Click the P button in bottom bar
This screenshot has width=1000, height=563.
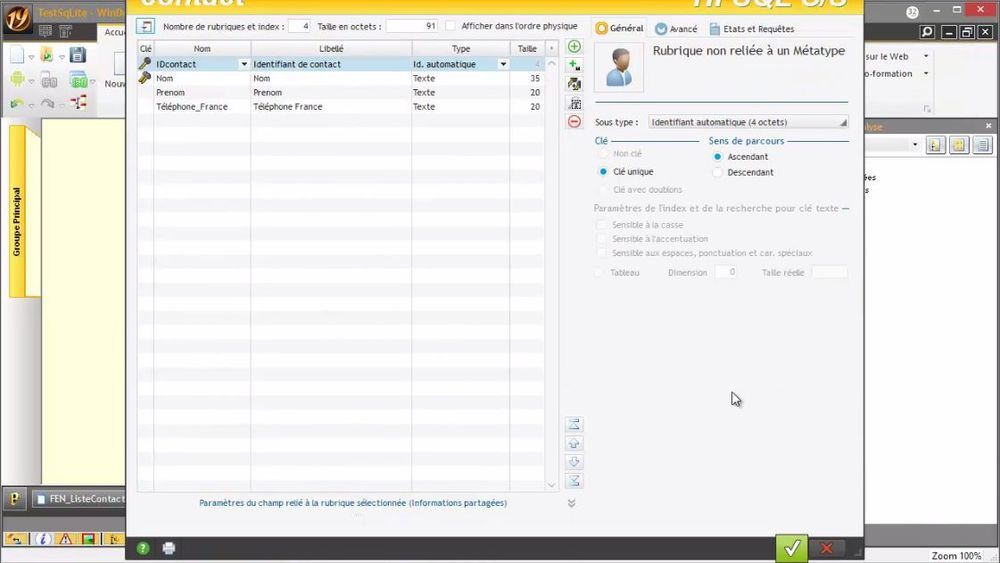[x=14, y=498]
